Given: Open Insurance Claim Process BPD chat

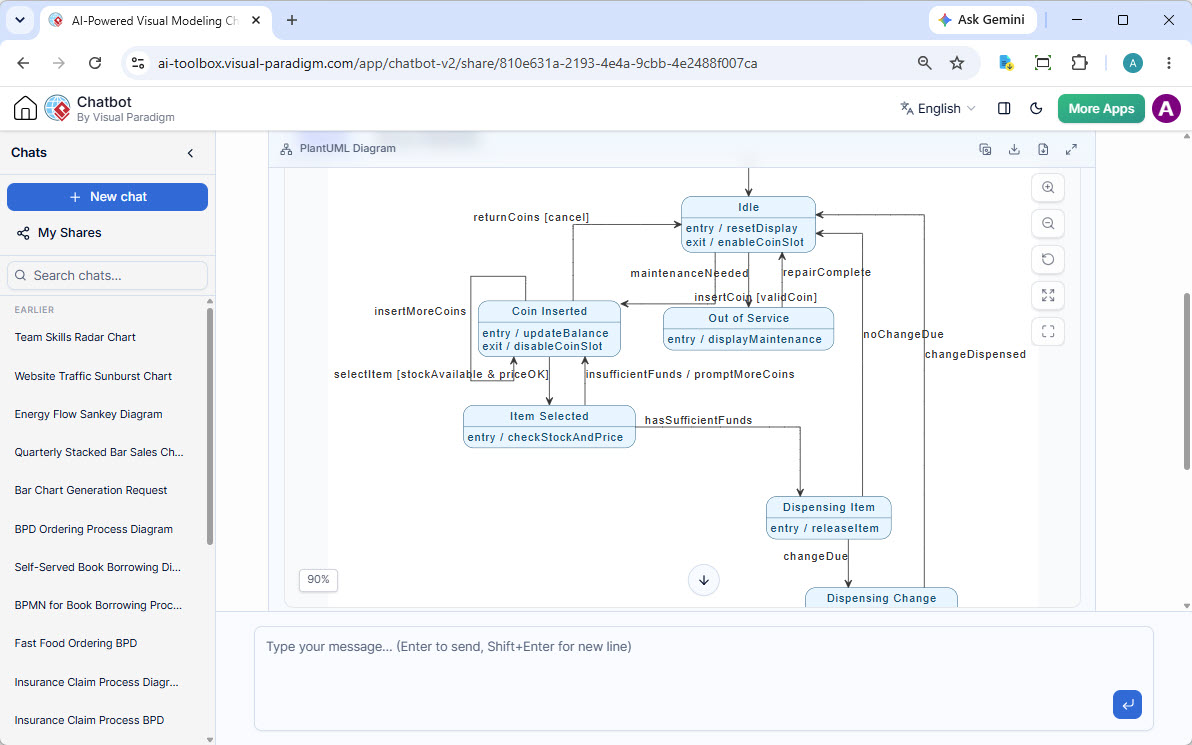Looking at the screenshot, I should [x=89, y=720].
